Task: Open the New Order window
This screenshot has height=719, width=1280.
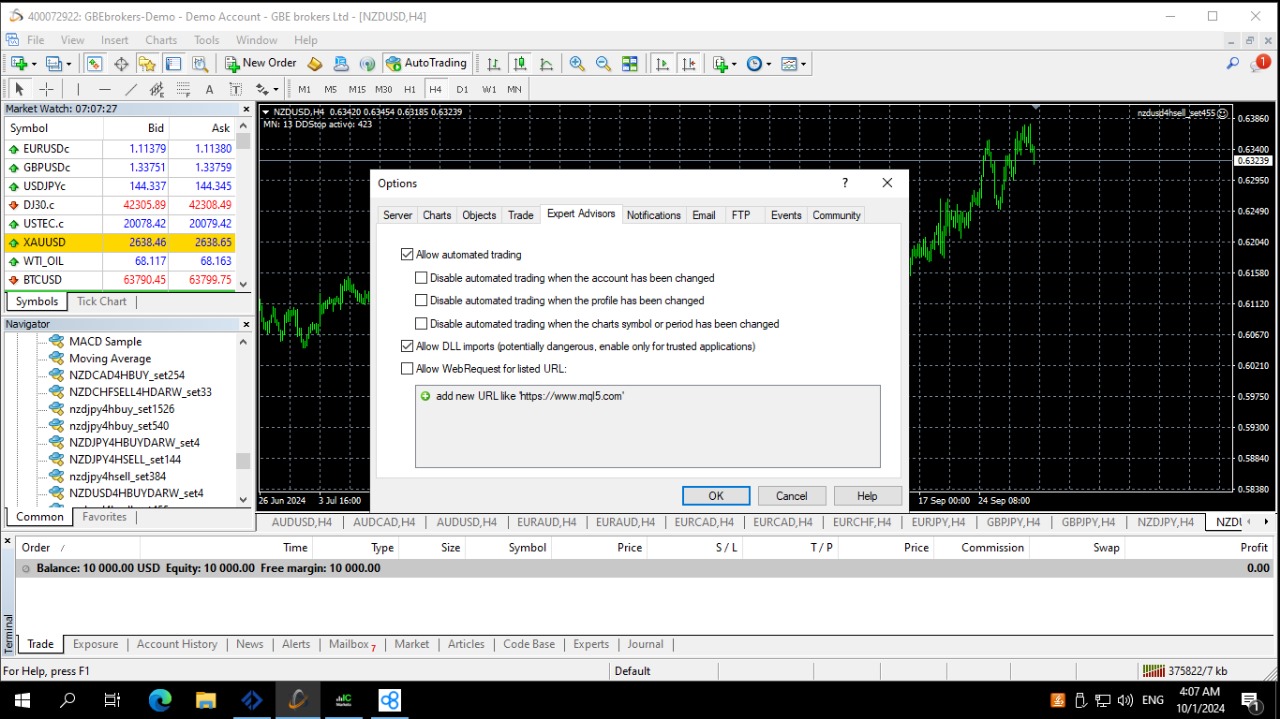Action: [x=260, y=63]
